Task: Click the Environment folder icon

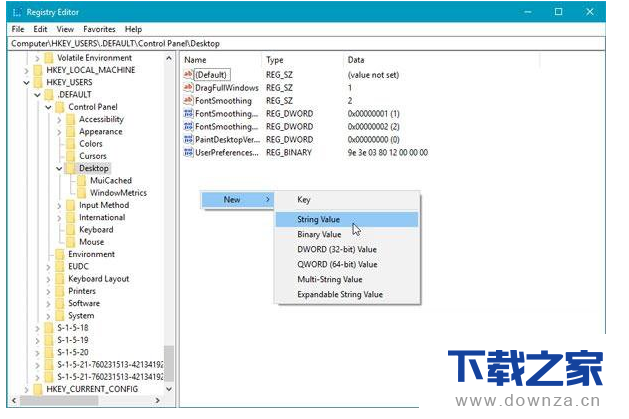Action: tap(60, 254)
